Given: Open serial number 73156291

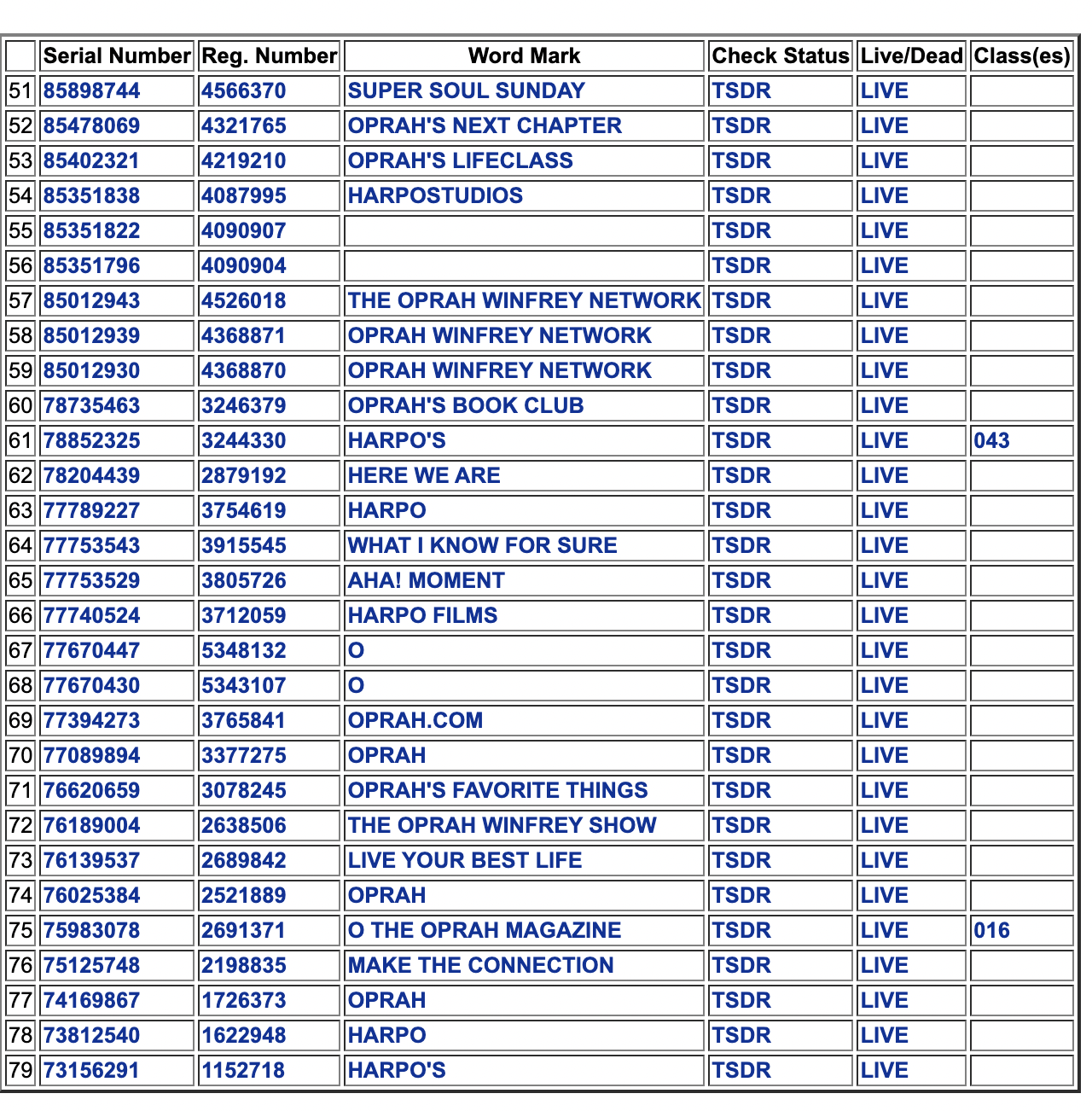Looking at the screenshot, I should click(91, 1071).
